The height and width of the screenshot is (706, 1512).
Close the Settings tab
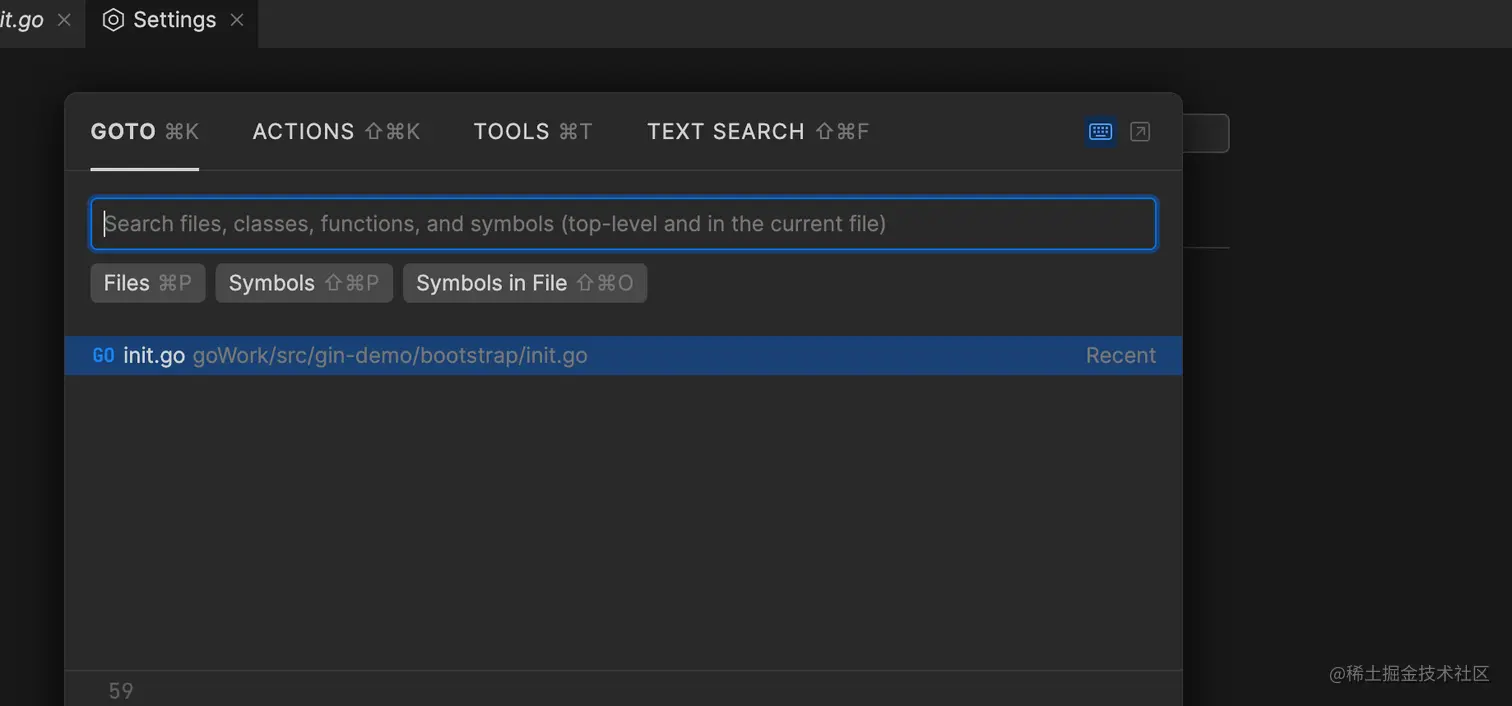(237, 20)
